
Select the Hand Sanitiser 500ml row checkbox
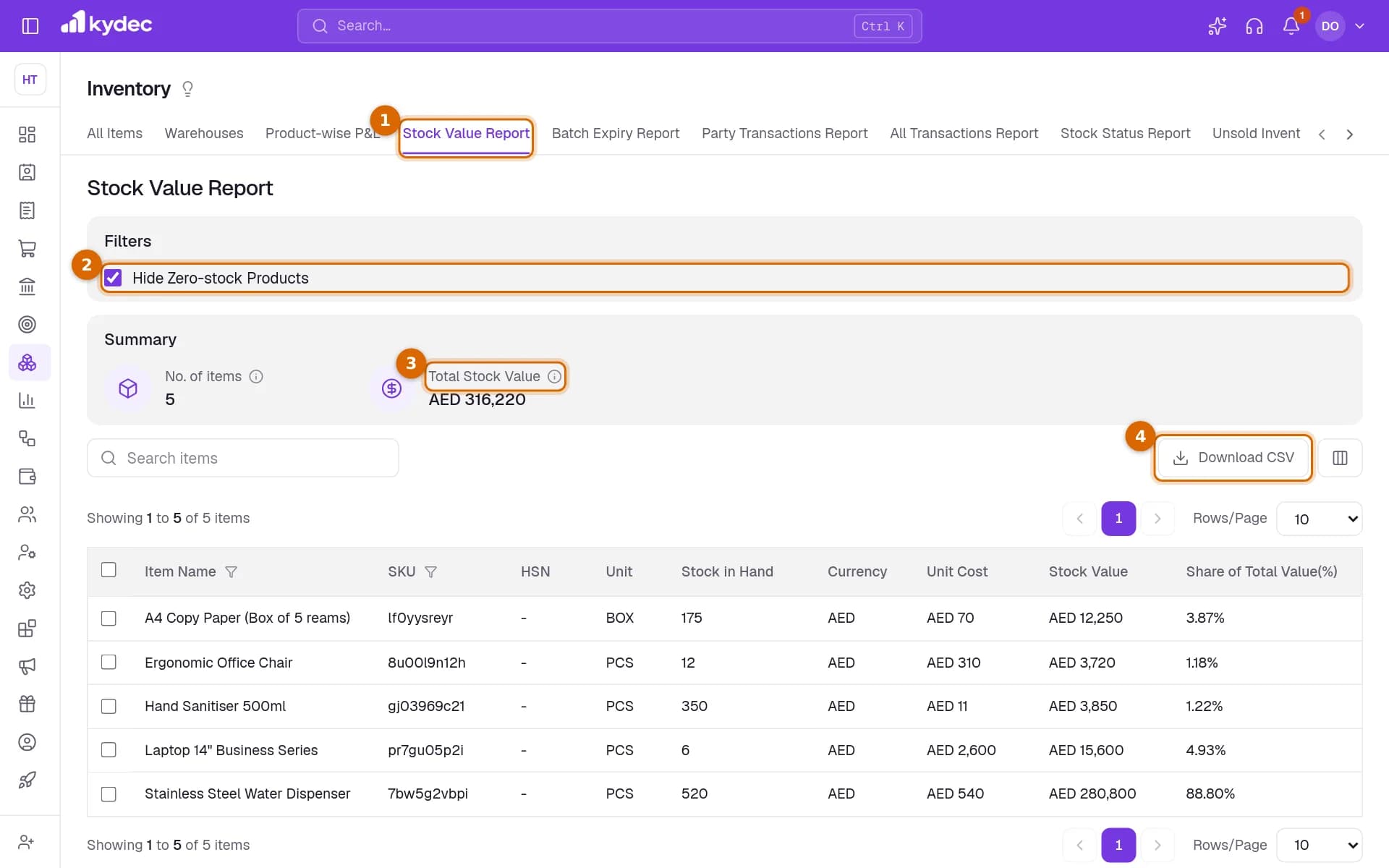click(x=109, y=707)
